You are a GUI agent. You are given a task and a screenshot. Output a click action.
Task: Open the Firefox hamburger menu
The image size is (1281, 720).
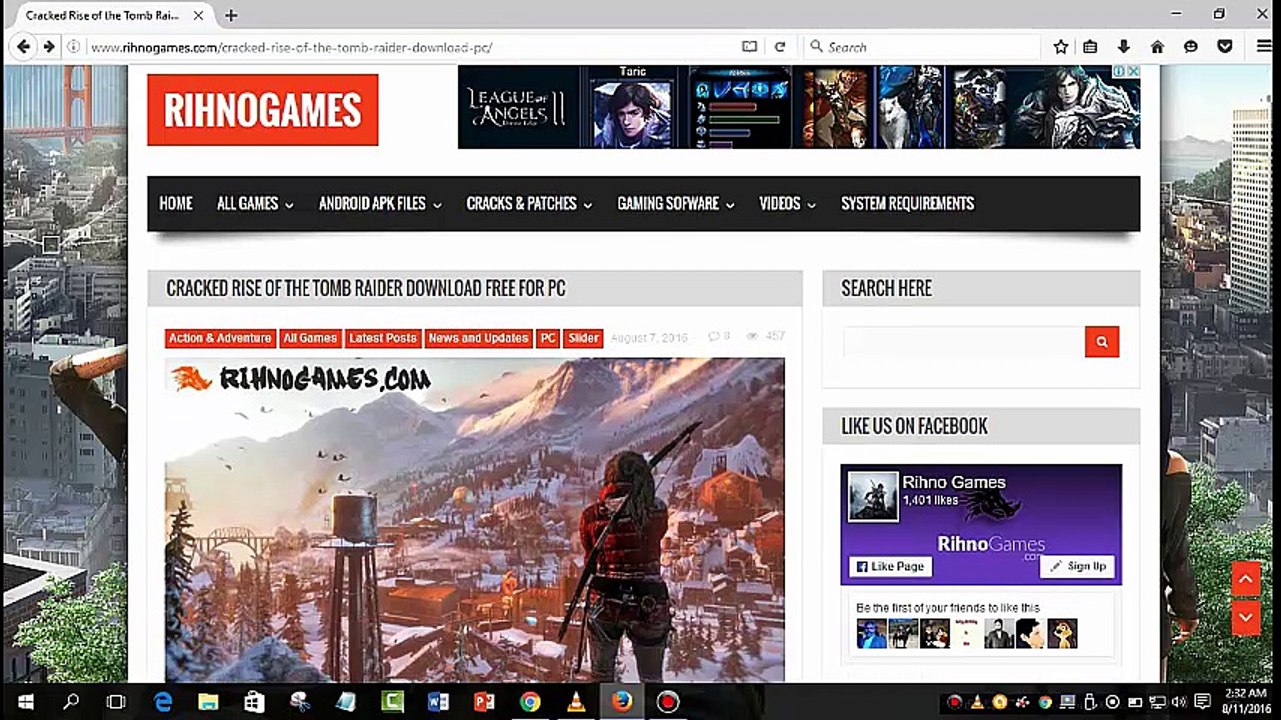(1264, 47)
